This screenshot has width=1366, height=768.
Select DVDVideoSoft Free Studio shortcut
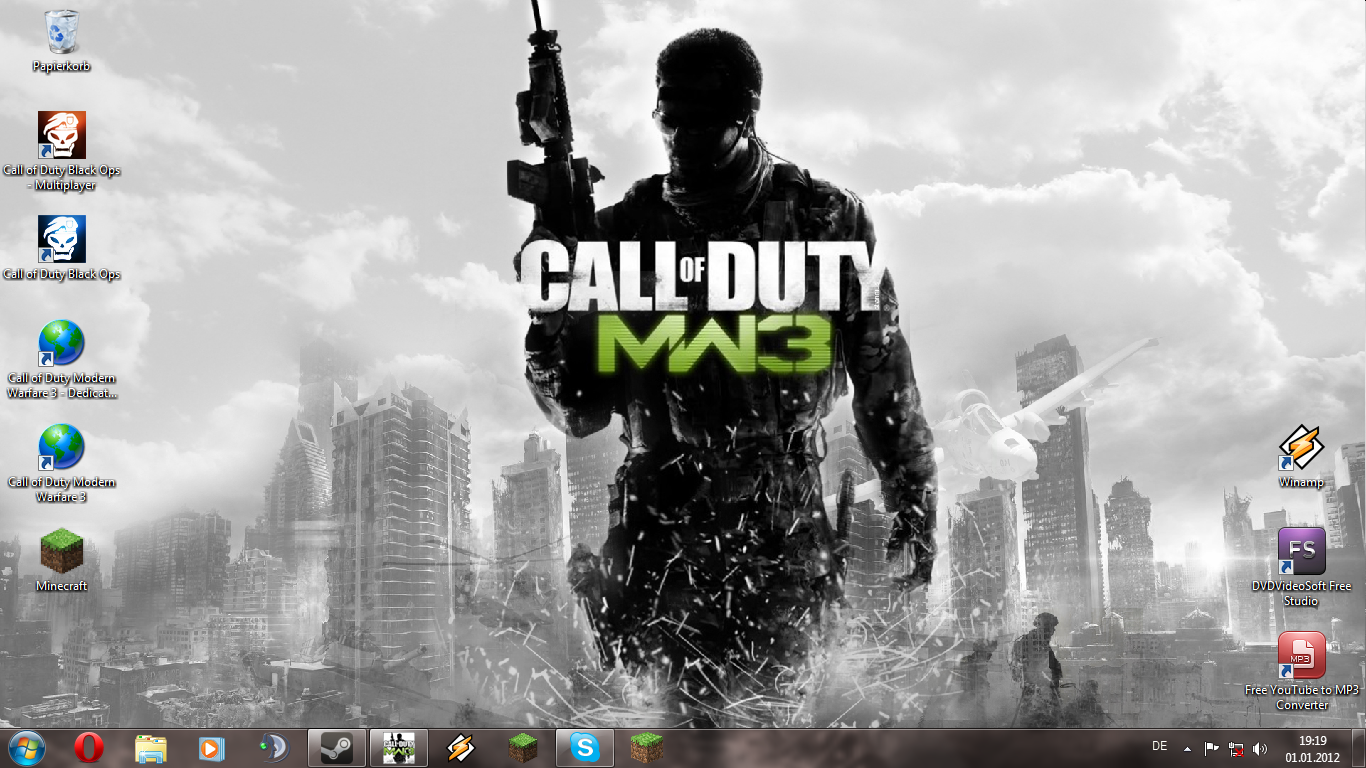[1301, 552]
